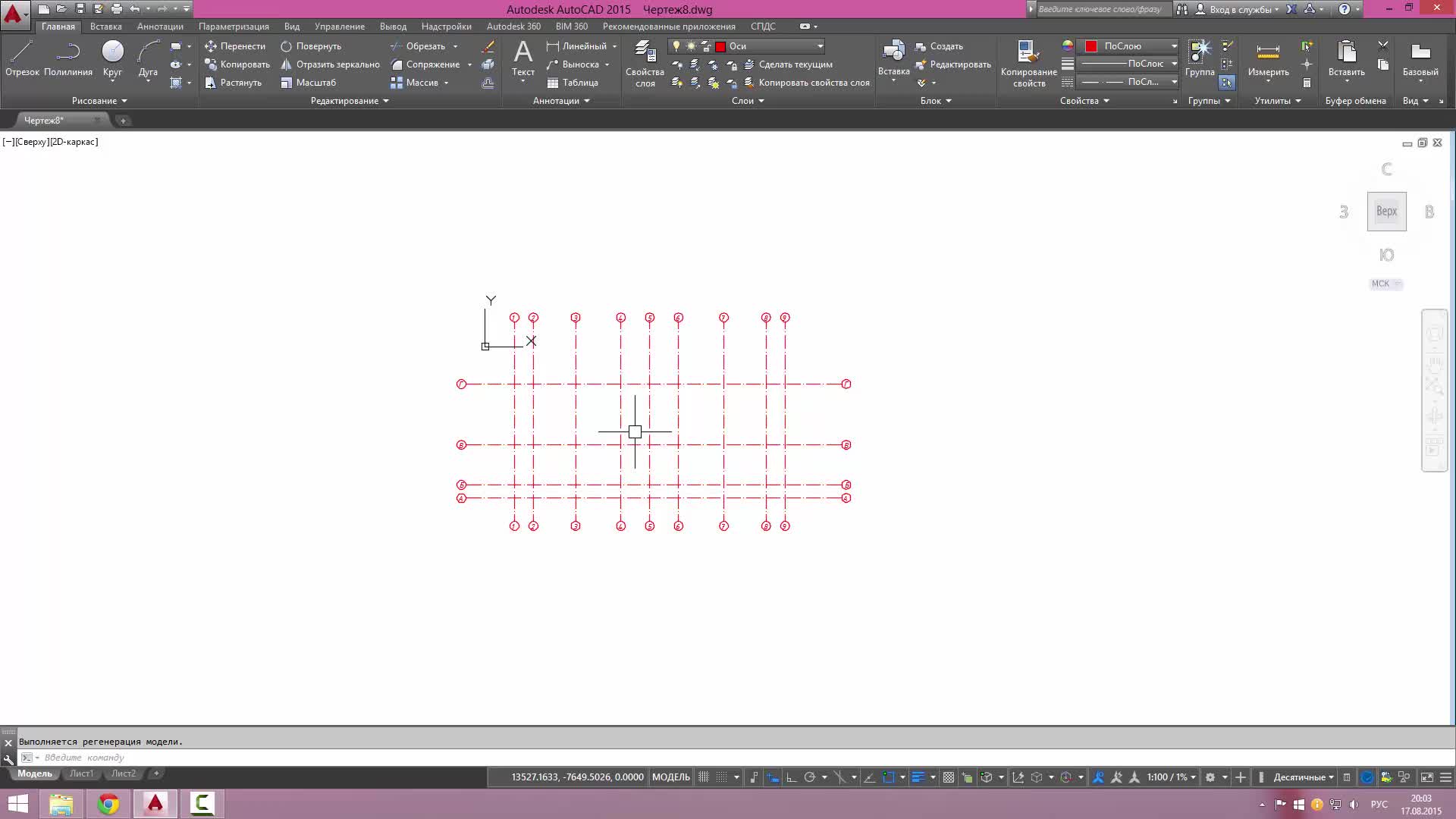Click Отразить зеркально mirror tool
This screenshot has height=819, width=1456.
(x=330, y=64)
